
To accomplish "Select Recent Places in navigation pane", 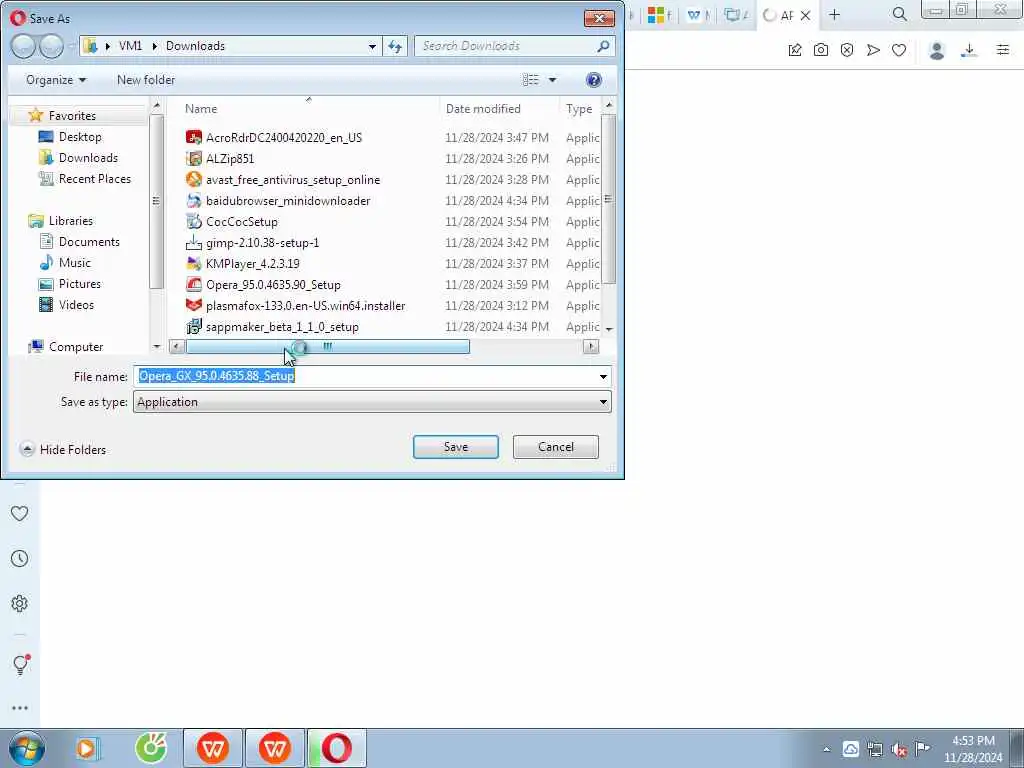I will (95, 178).
